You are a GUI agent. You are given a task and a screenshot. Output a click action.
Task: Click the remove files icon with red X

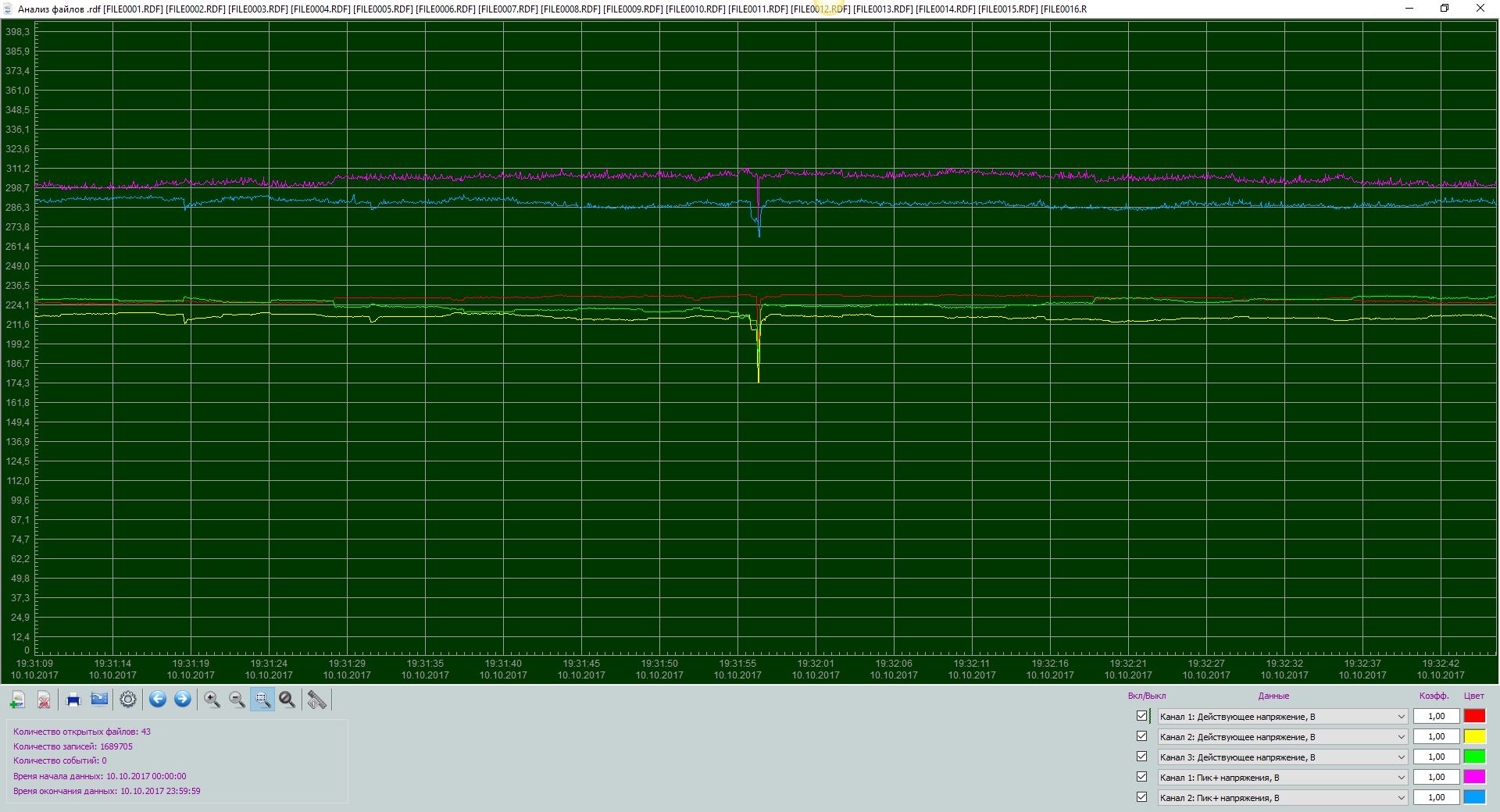(x=45, y=700)
